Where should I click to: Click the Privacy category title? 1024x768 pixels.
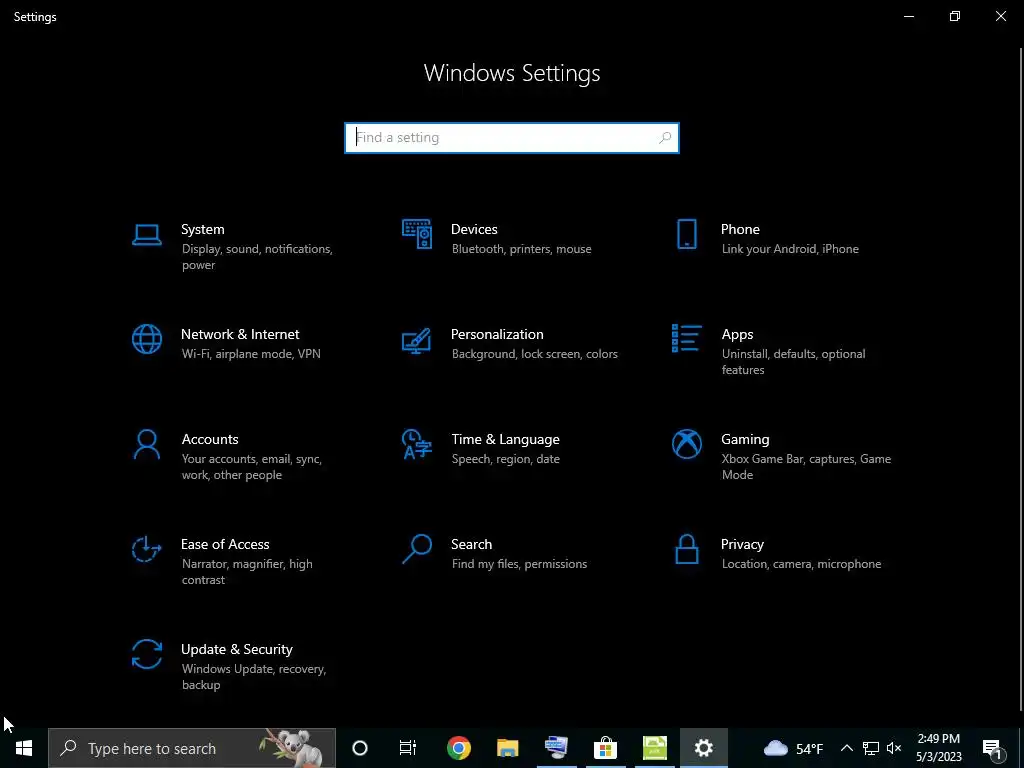[742, 545]
